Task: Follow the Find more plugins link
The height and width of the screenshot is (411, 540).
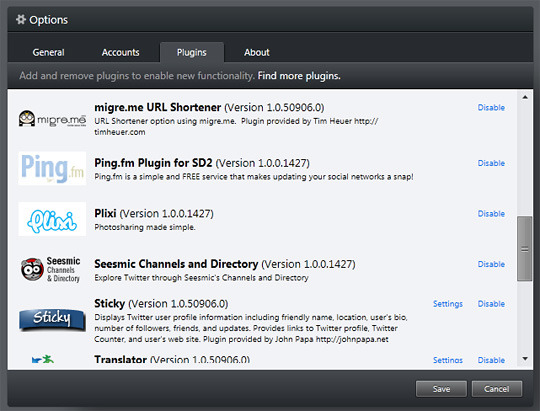Action: point(299,76)
